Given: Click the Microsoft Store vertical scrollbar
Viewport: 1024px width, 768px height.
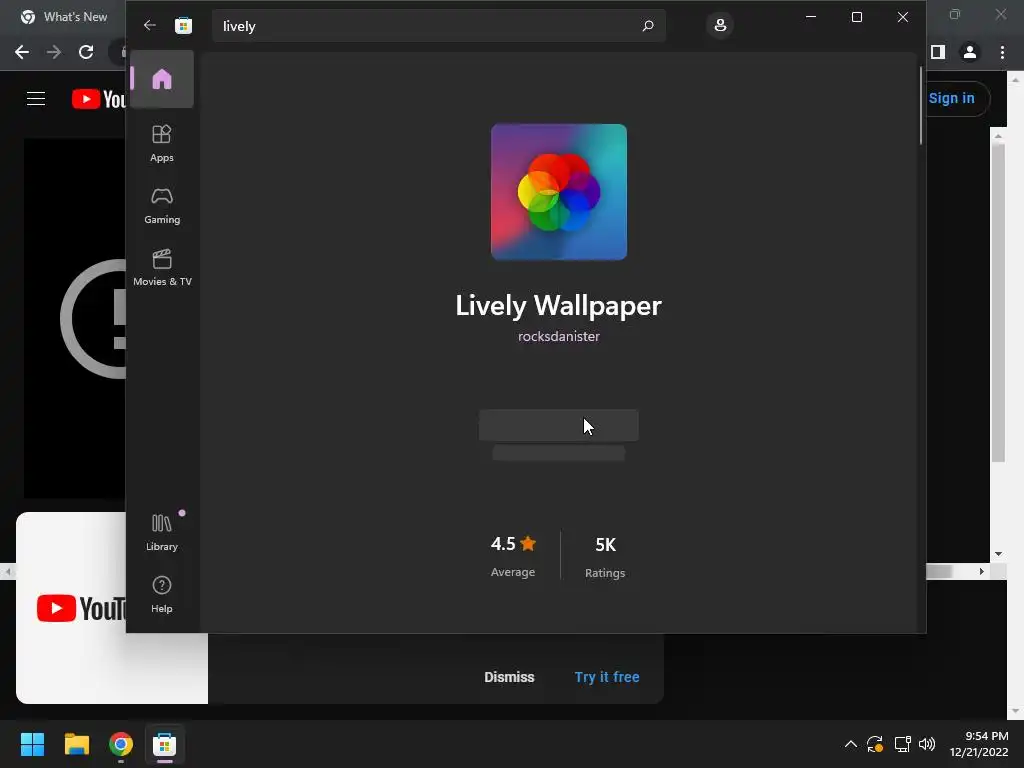Looking at the screenshot, I should tap(921, 105).
